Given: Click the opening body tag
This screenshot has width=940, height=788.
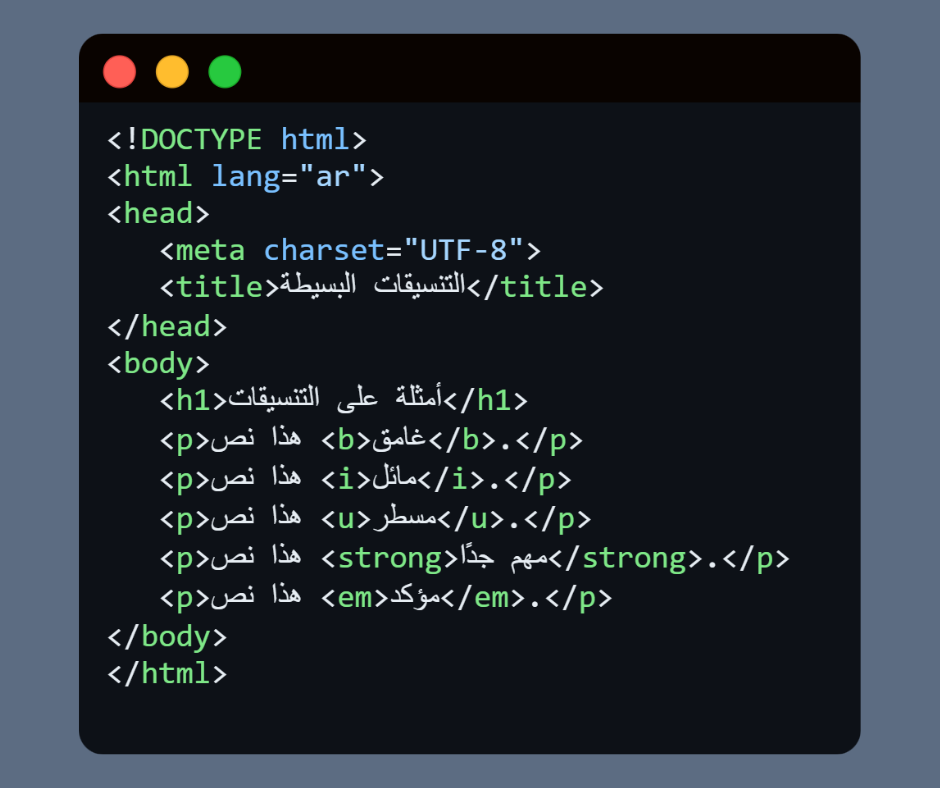Looking at the screenshot, I should click(x=158, y=363).
